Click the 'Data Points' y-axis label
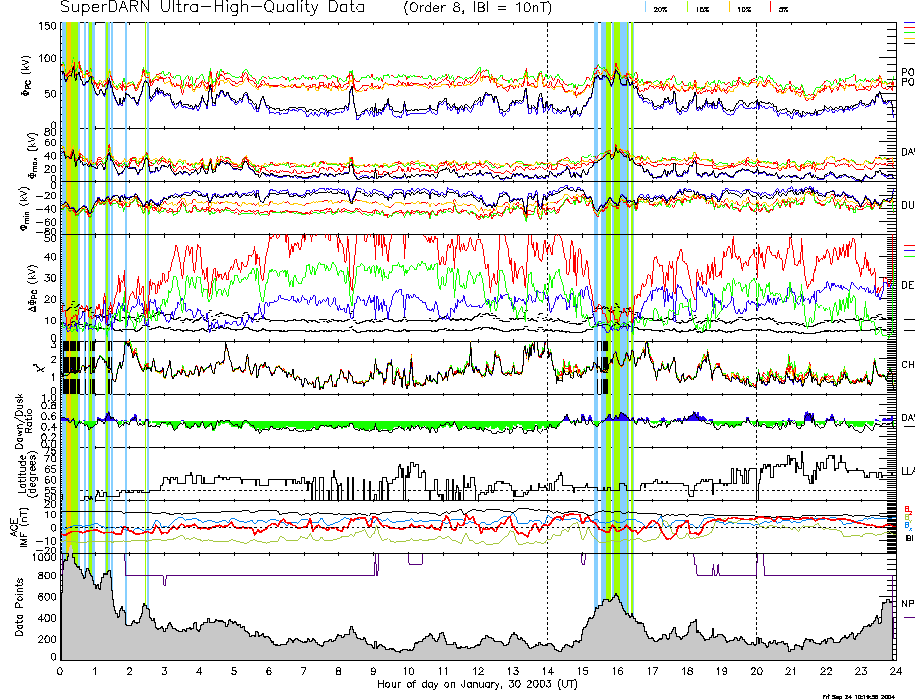This screenshot has width=915, height=700. point(20,607)
